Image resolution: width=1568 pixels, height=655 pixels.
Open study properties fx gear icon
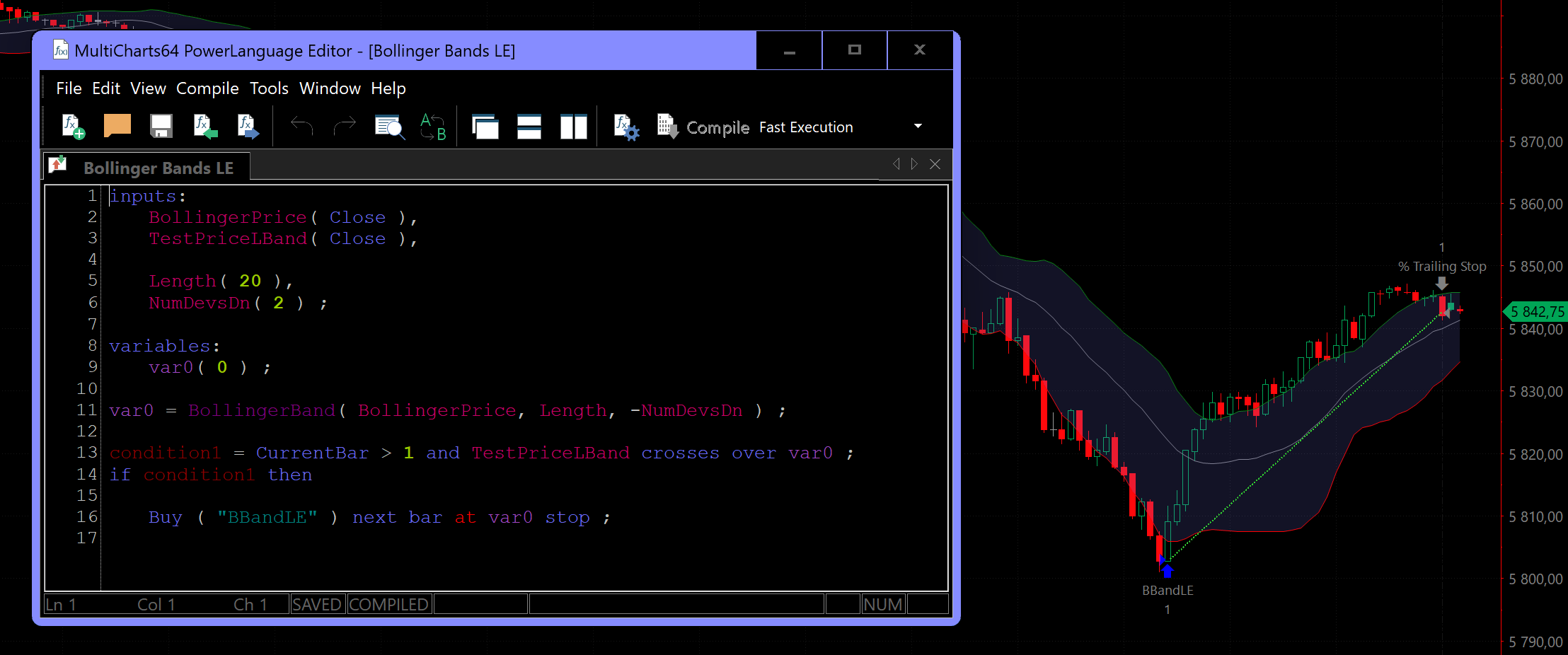click(626, 127)
